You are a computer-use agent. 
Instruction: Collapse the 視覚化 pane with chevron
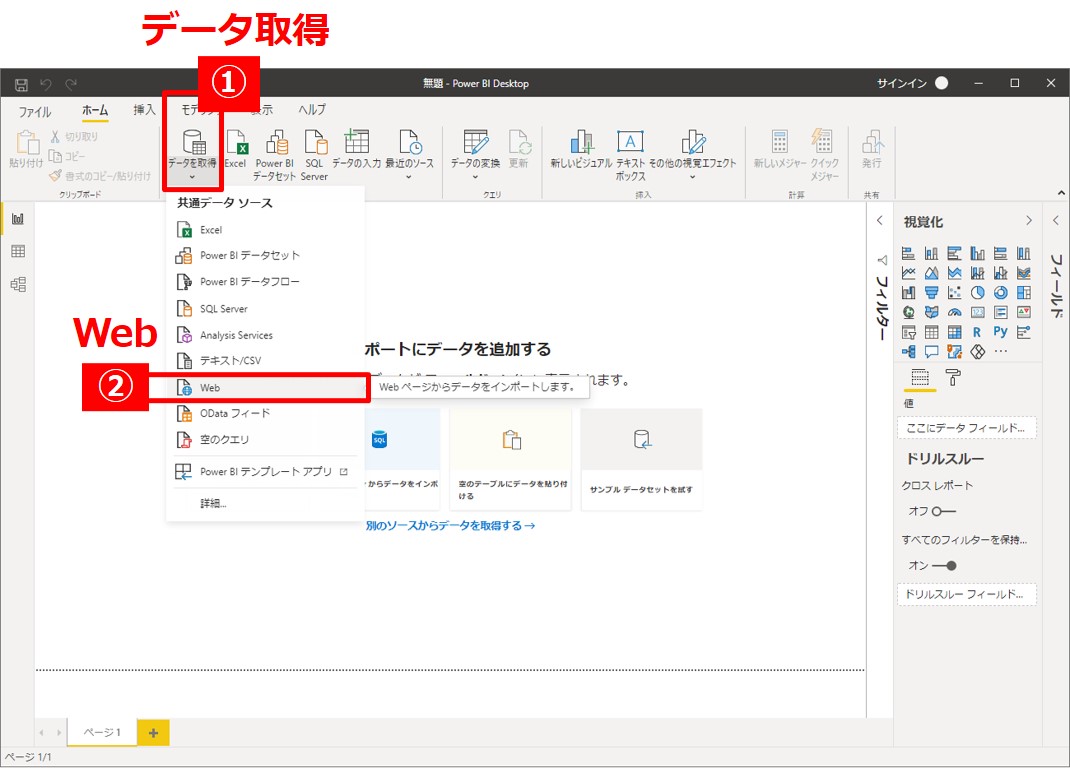tap(1029, 221)
